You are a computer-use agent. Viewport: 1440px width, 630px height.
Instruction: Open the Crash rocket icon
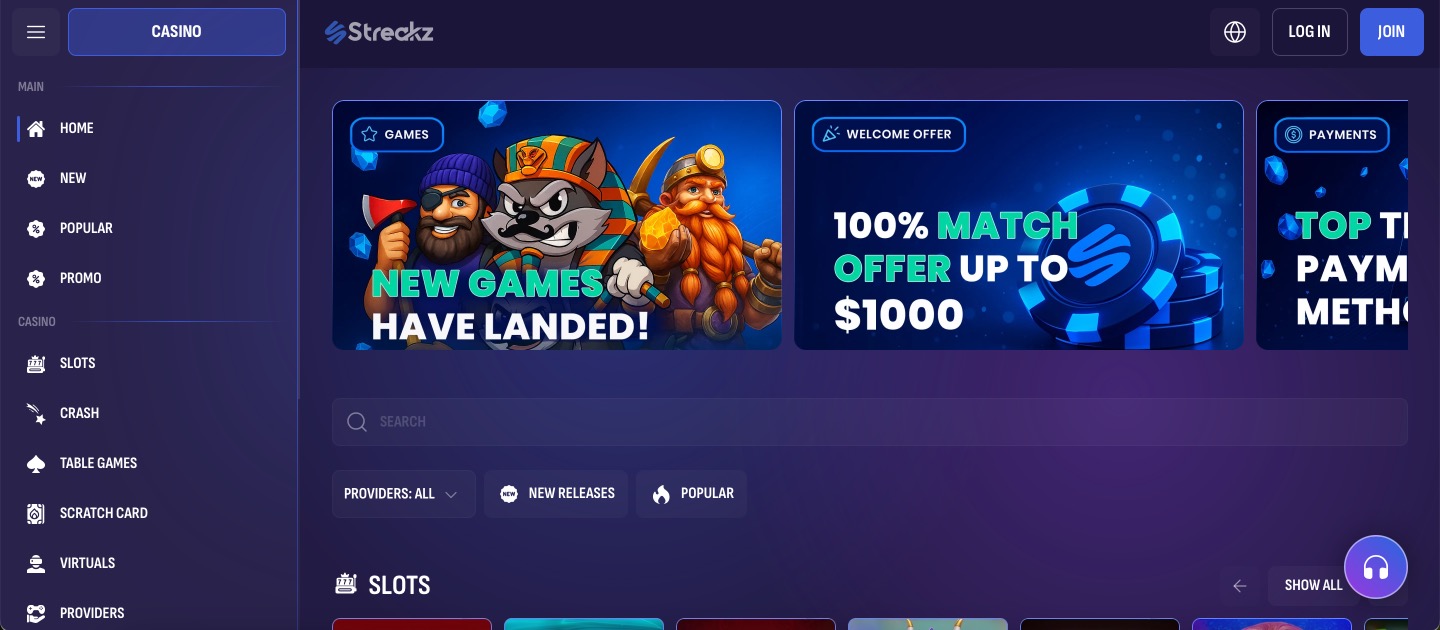(x=36, y=413)
